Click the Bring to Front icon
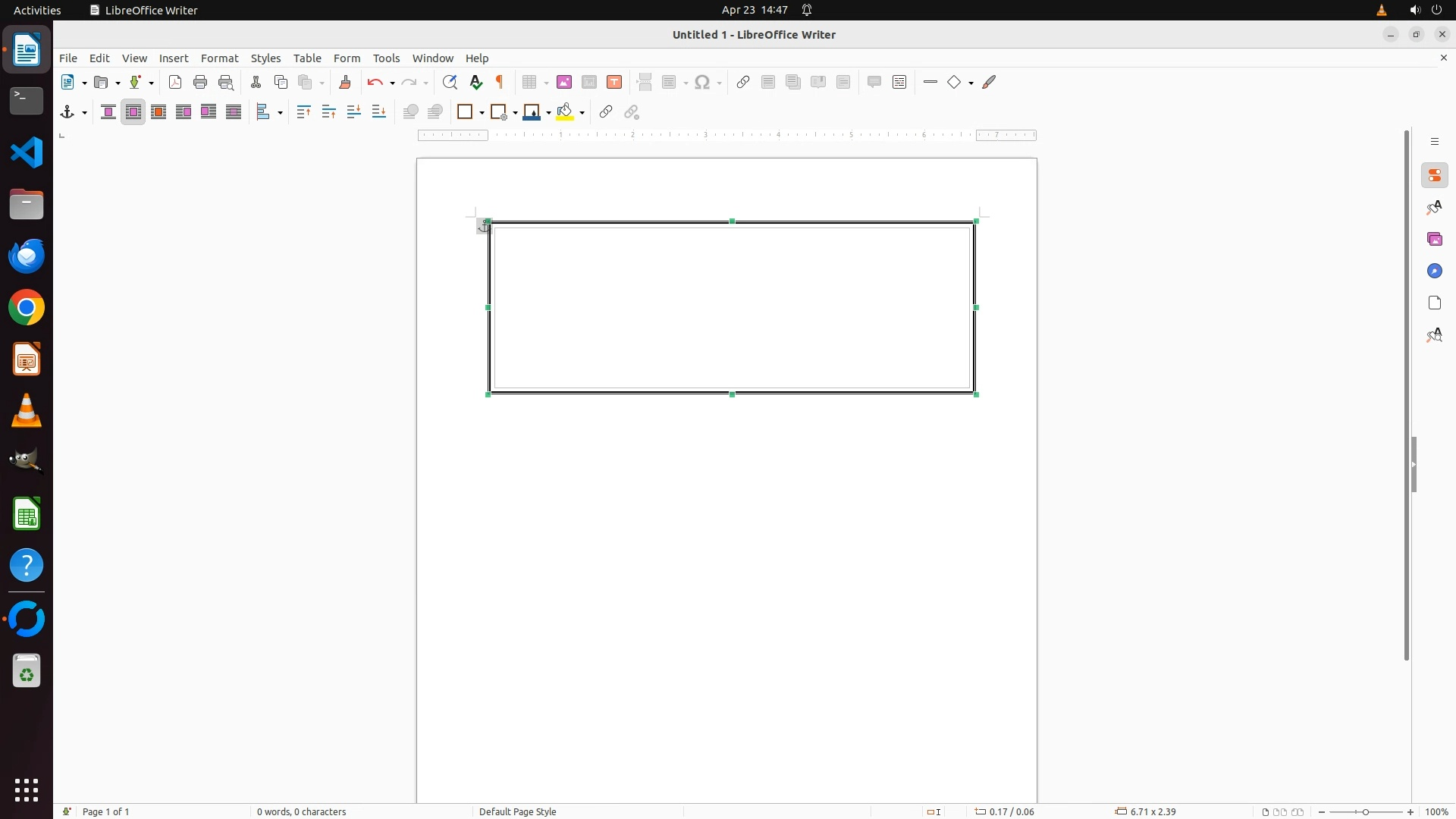Viewport: 1456px width, 819px height. [303, 112]
